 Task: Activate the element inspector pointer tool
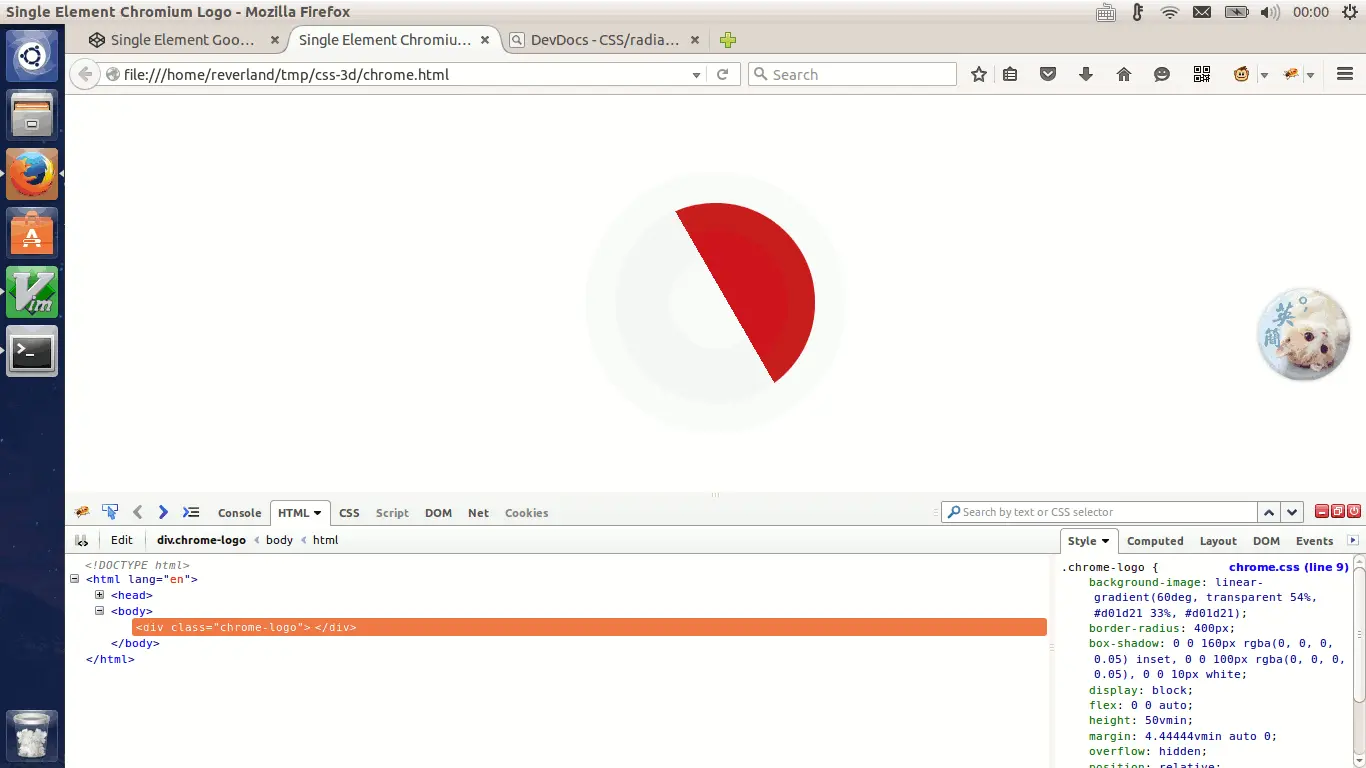click(110, 512)
